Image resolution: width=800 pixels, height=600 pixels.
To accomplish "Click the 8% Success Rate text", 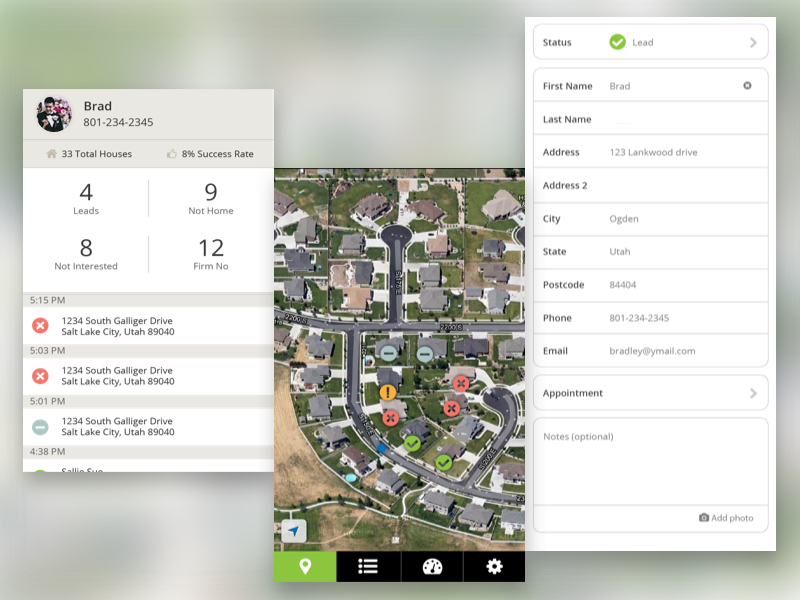I will coord(217,154).
